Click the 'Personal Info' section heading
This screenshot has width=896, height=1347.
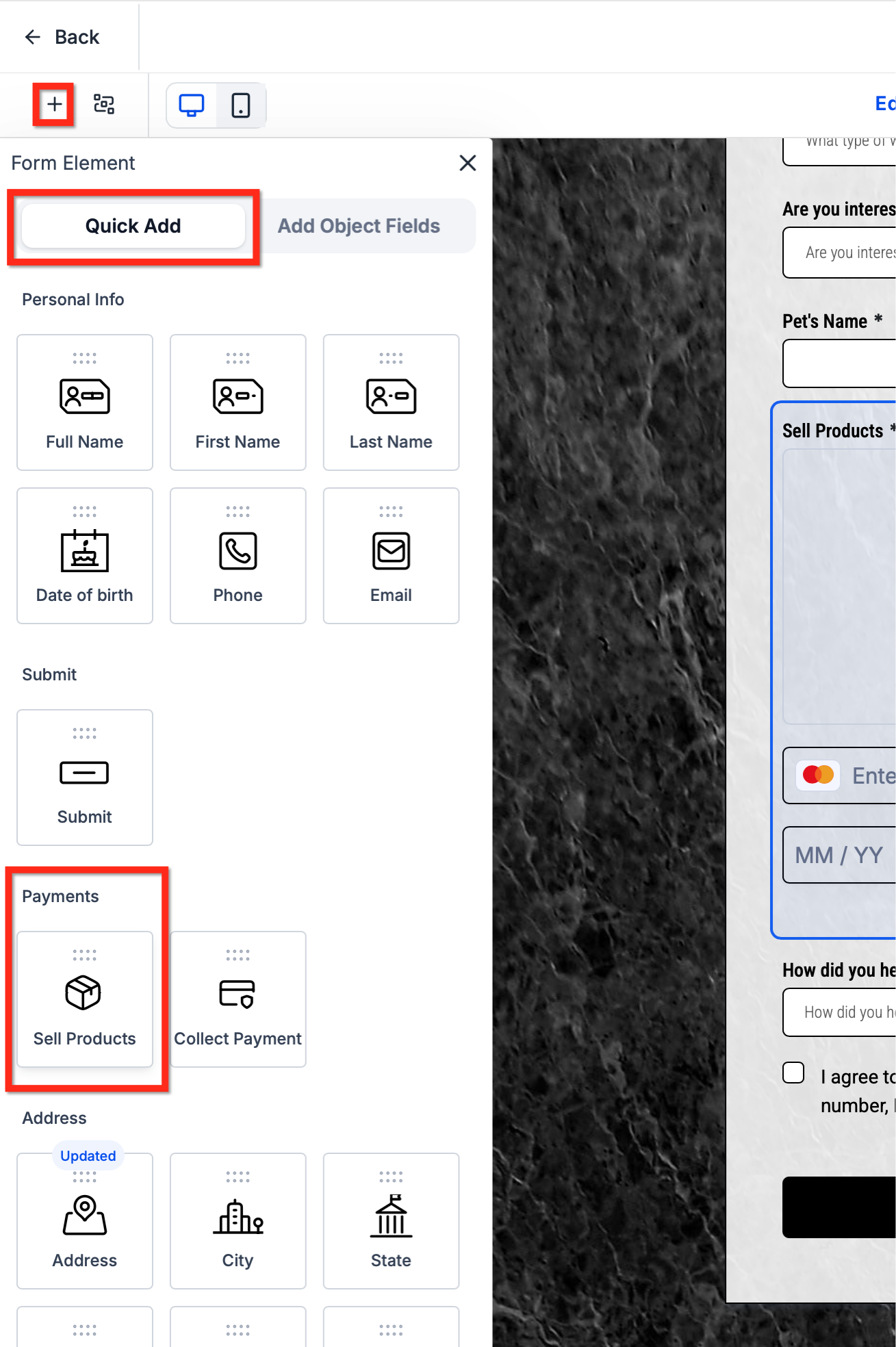pyautogui.click(x=73, y=300)
